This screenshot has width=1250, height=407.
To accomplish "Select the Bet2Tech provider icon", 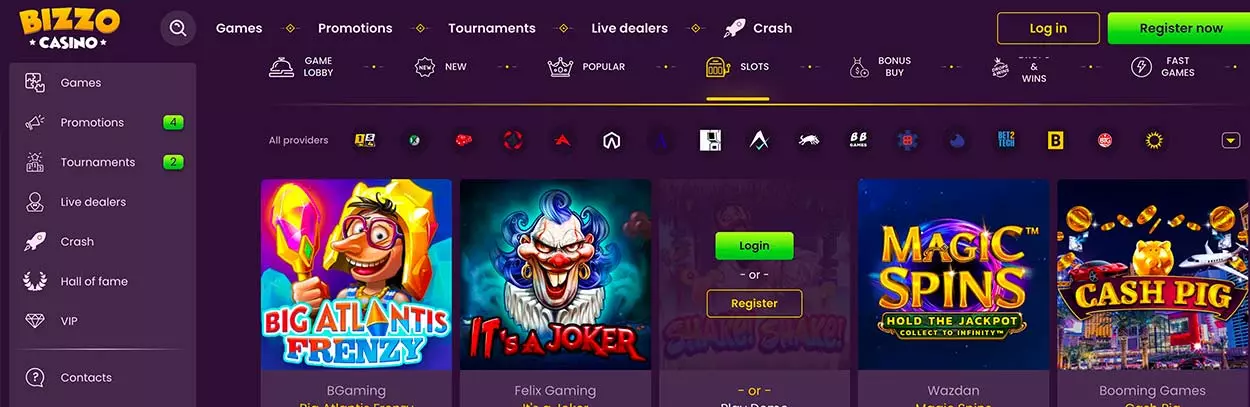I will pos(1006,141).
